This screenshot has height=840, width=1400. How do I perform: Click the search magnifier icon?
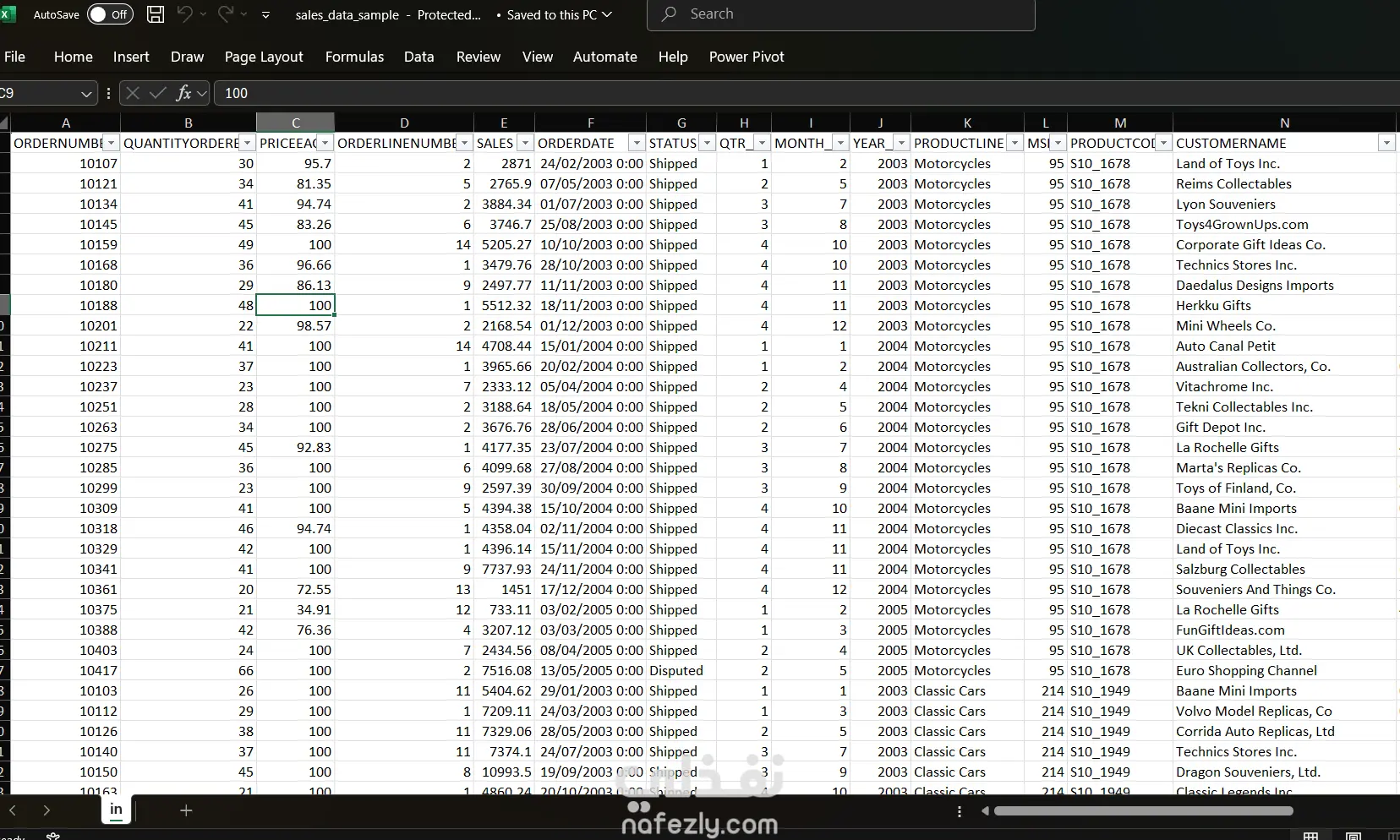pyautogui.click(x=670, y=14)
